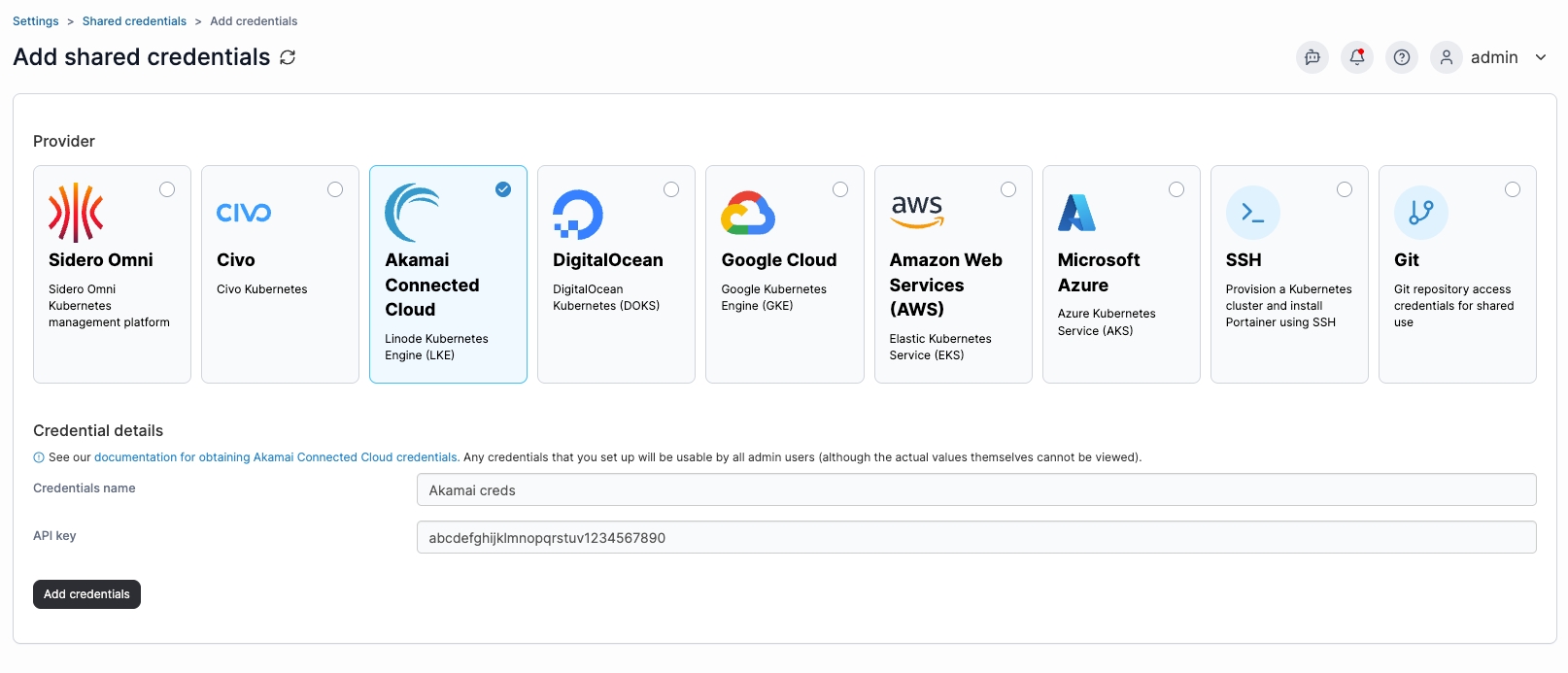The height and width of the screenshot is (673, 1568).
Task: Click the help question mark icon
Action: pyautogui.click(x=1401, y=57)
